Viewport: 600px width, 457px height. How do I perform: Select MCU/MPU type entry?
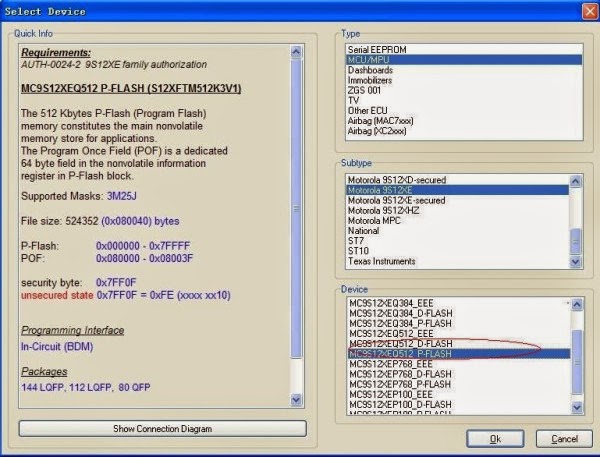(464, 60)
